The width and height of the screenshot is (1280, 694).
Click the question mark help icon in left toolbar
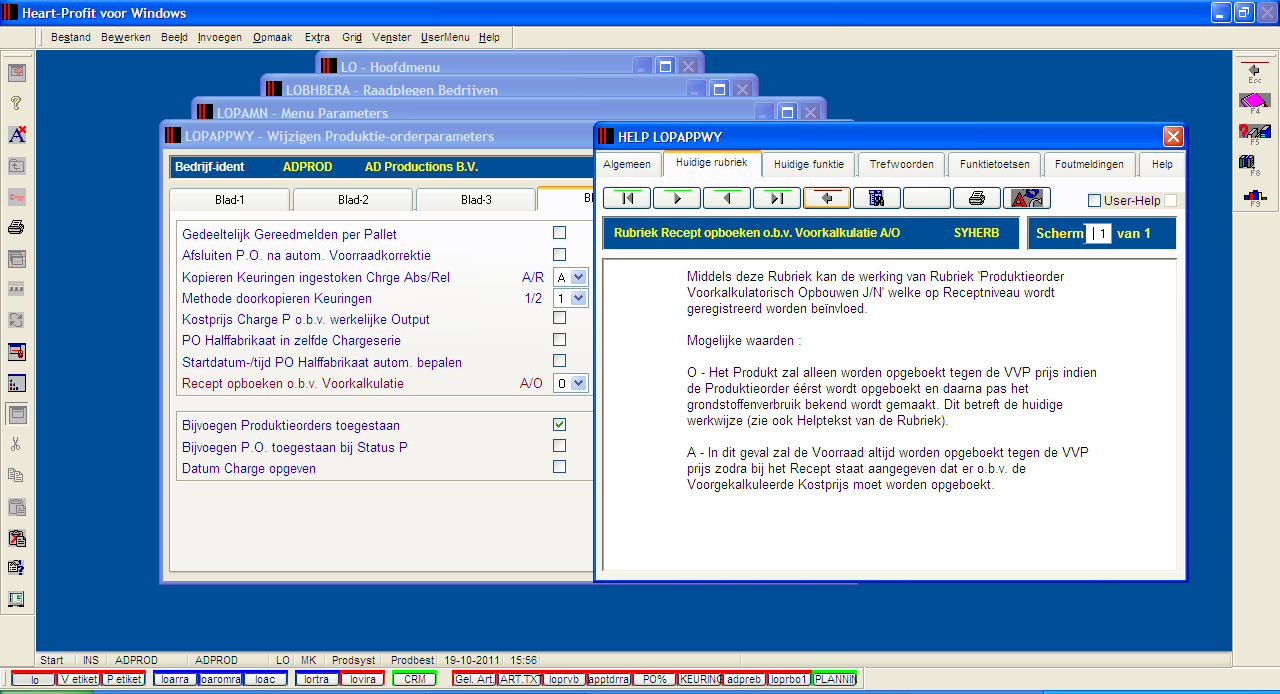coord(17,103)
